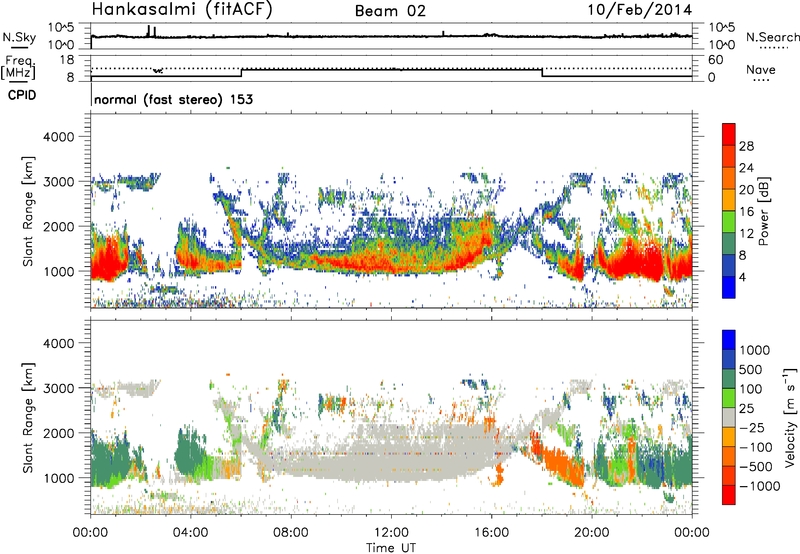Click the '08:00' time tick label
This screenshot has height=554, width=800.
[x=291, y=533]
